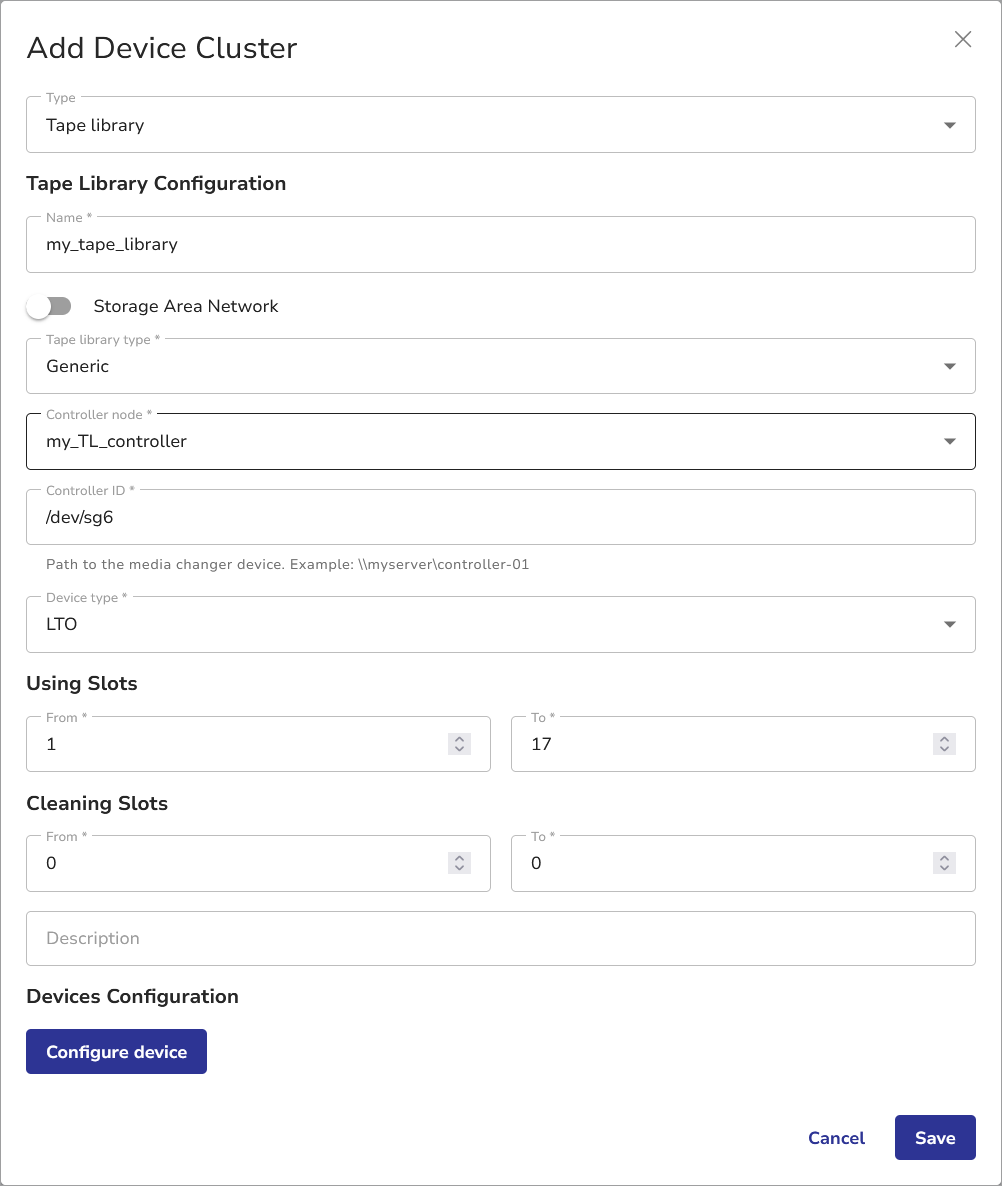Click the Description text field
The image size is (1002, 1186).
tap(500, 938)
